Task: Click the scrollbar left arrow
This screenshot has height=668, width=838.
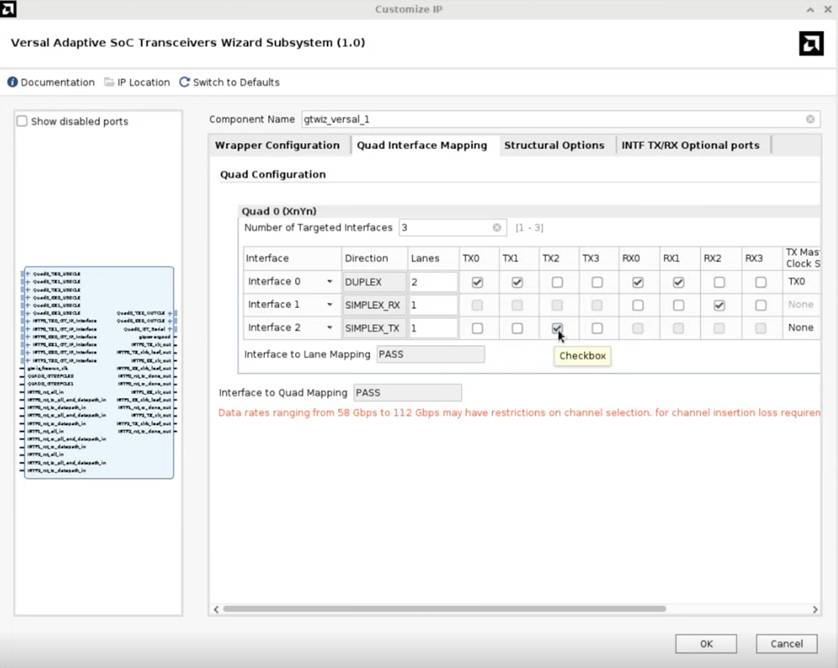Action: [x=216, y=609]
